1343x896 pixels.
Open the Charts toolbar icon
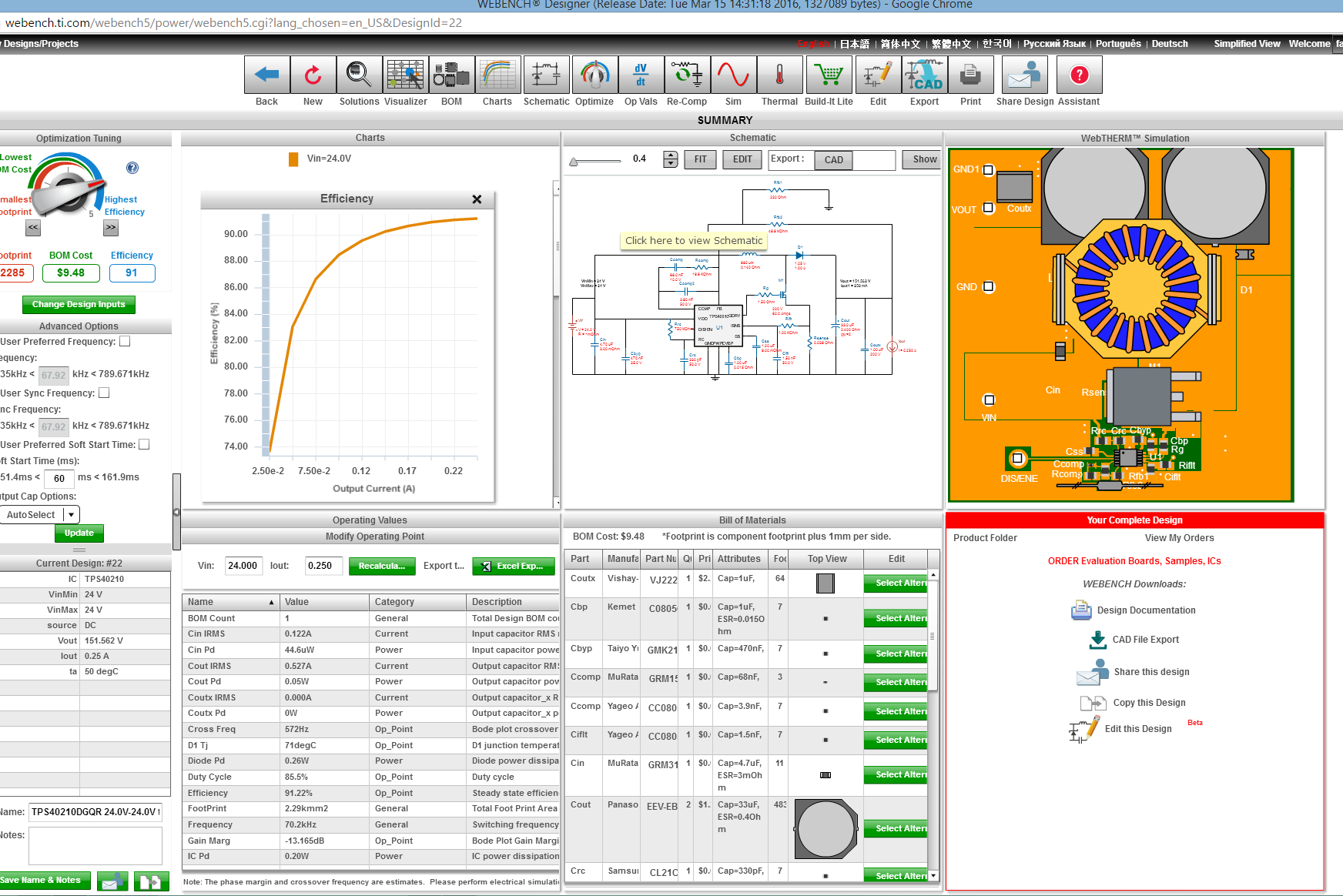(497, 75)
